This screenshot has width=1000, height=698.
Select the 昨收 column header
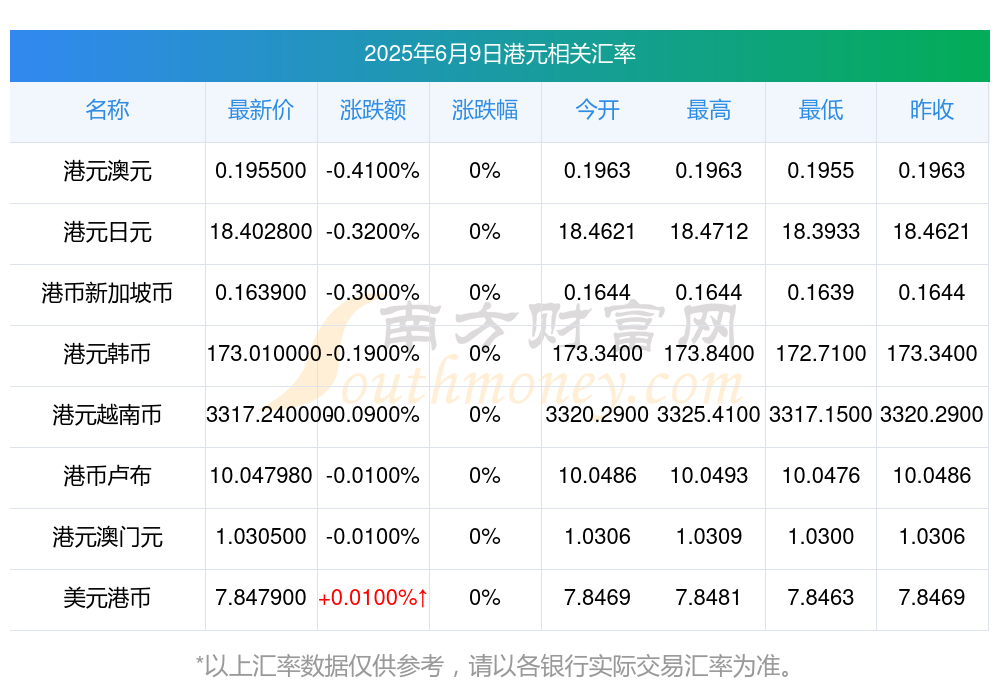[x=932, y=110]
